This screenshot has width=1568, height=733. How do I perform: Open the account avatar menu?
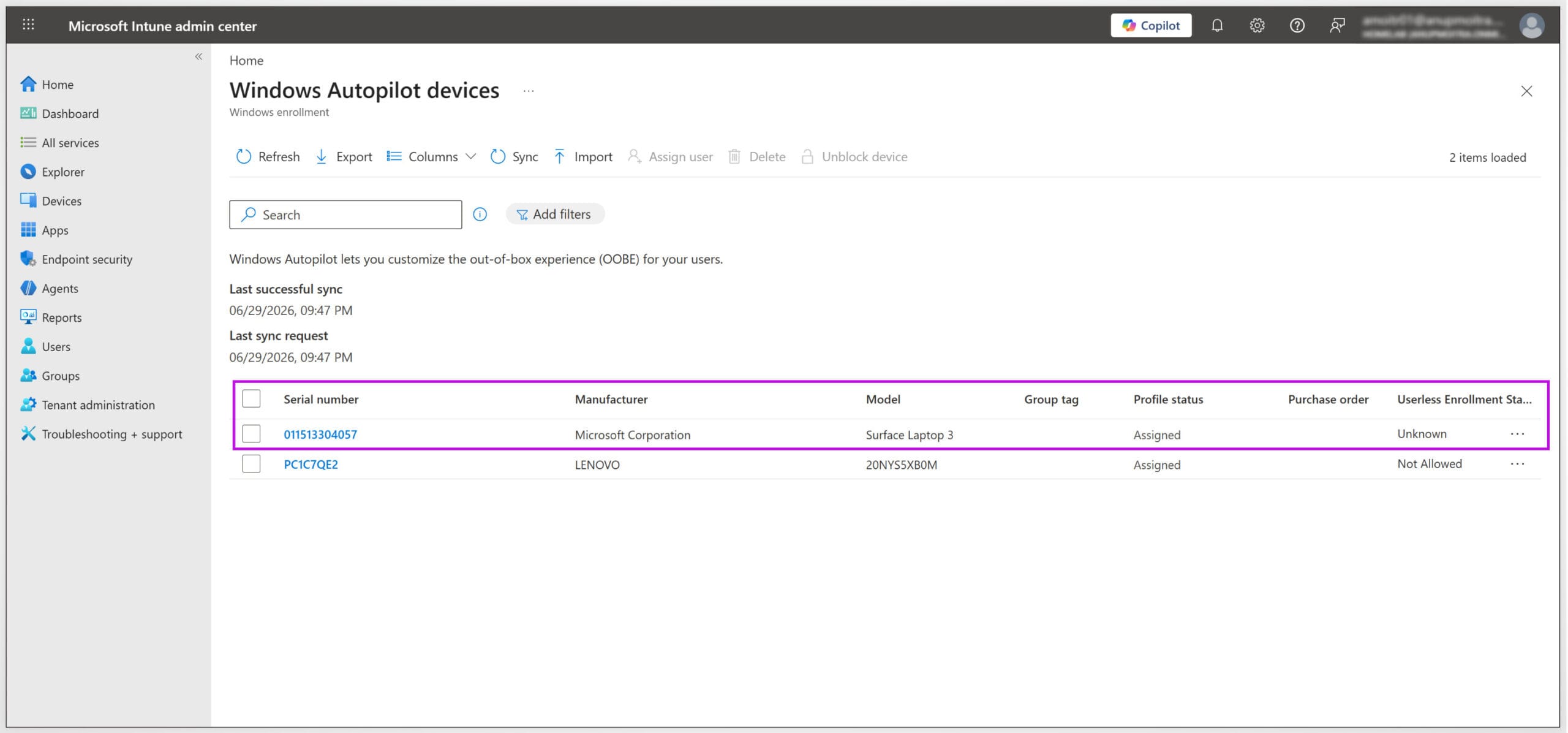(x=1531, y=26)
